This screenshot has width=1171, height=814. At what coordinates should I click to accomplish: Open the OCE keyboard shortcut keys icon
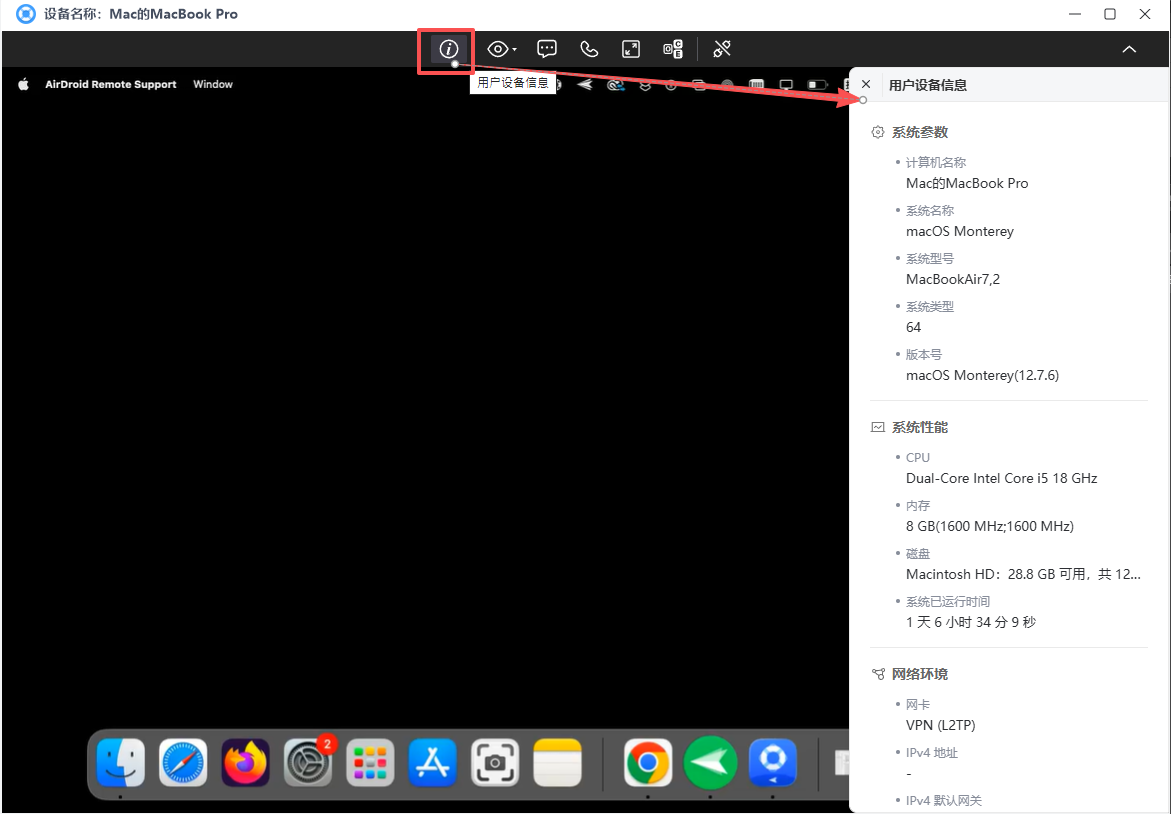(x=673, y=49)
